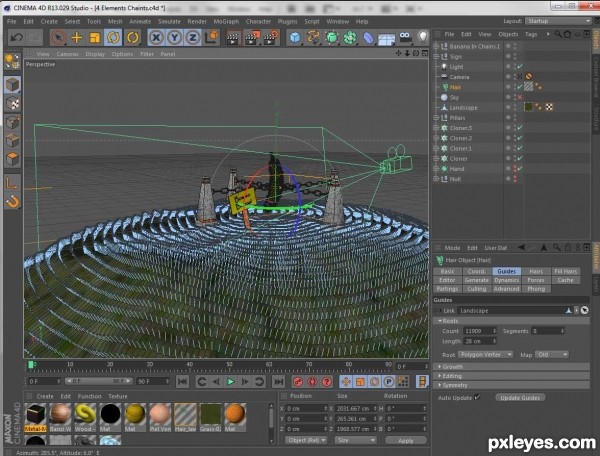Image resolution: width=600 pixels, height=456 pixels.
Task: Toggle world coordinate system icon
Action: coord(212,37)
